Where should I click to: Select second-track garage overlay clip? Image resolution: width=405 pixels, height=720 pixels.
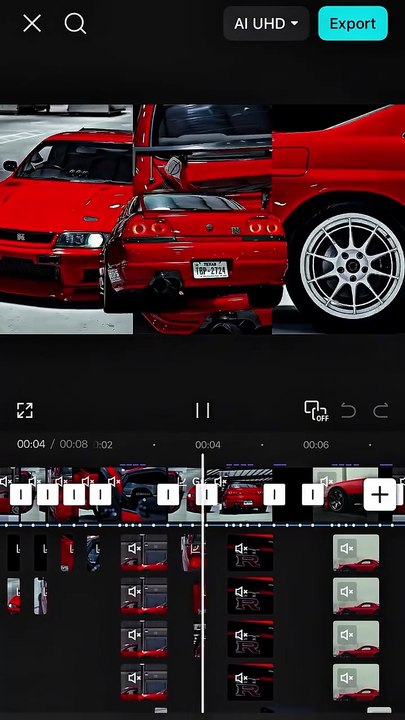coord(144,596)
